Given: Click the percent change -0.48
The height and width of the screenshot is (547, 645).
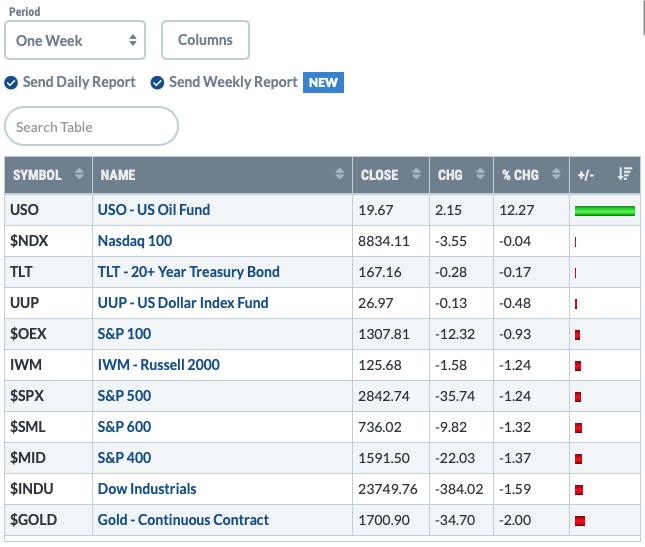Looking at the screenshot, I should click(x=515, y=304).
